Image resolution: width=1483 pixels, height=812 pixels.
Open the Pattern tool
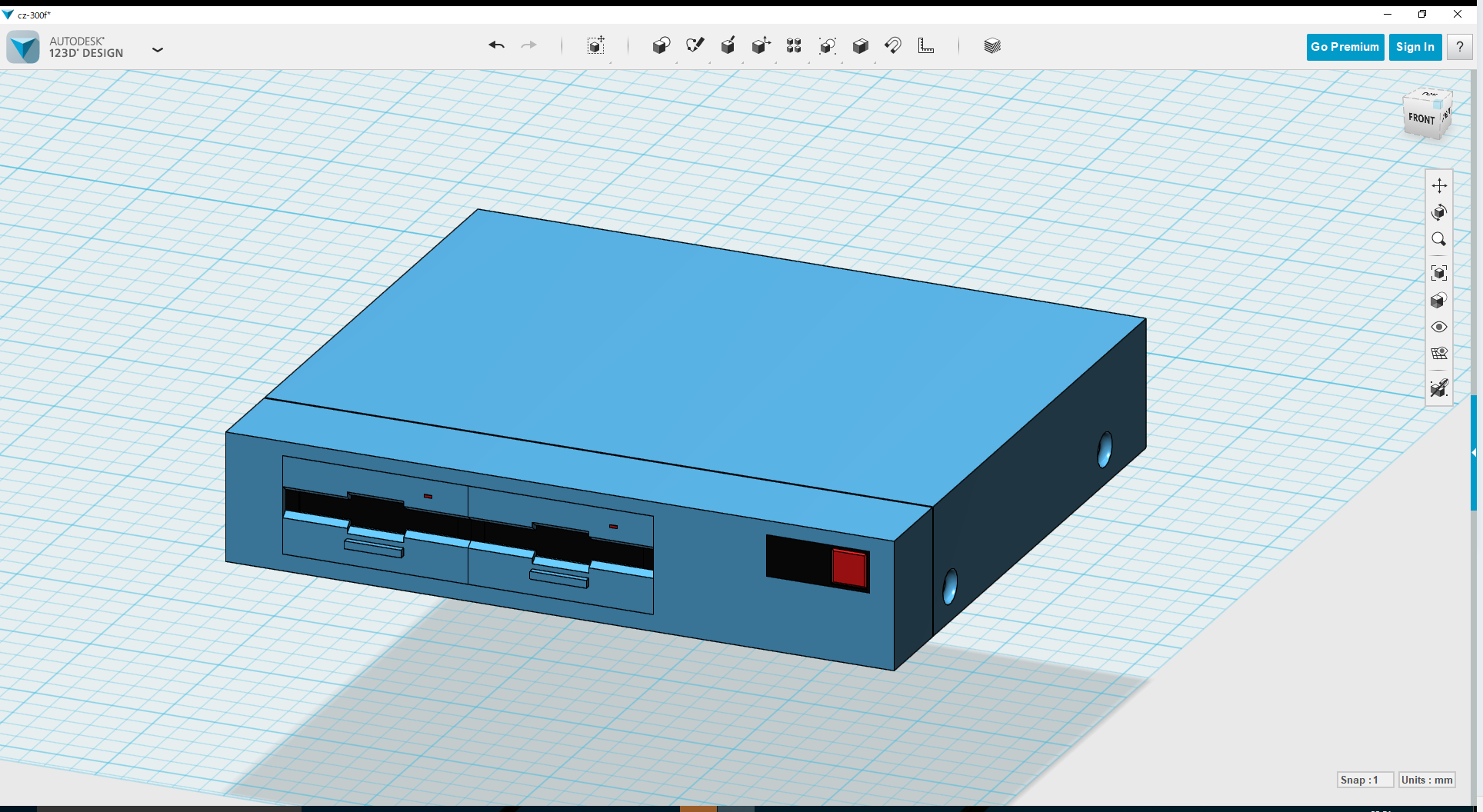794,45
